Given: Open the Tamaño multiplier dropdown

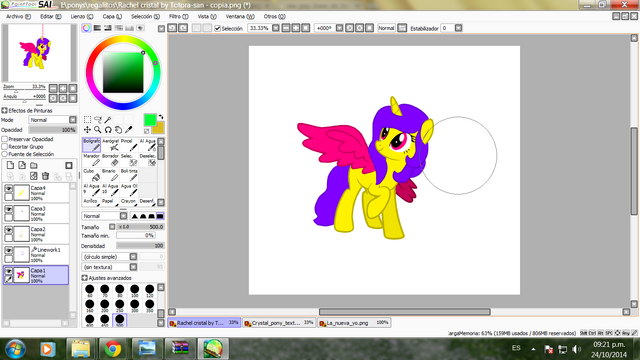Looking at the screenshot, I should [x=112, y=227].
